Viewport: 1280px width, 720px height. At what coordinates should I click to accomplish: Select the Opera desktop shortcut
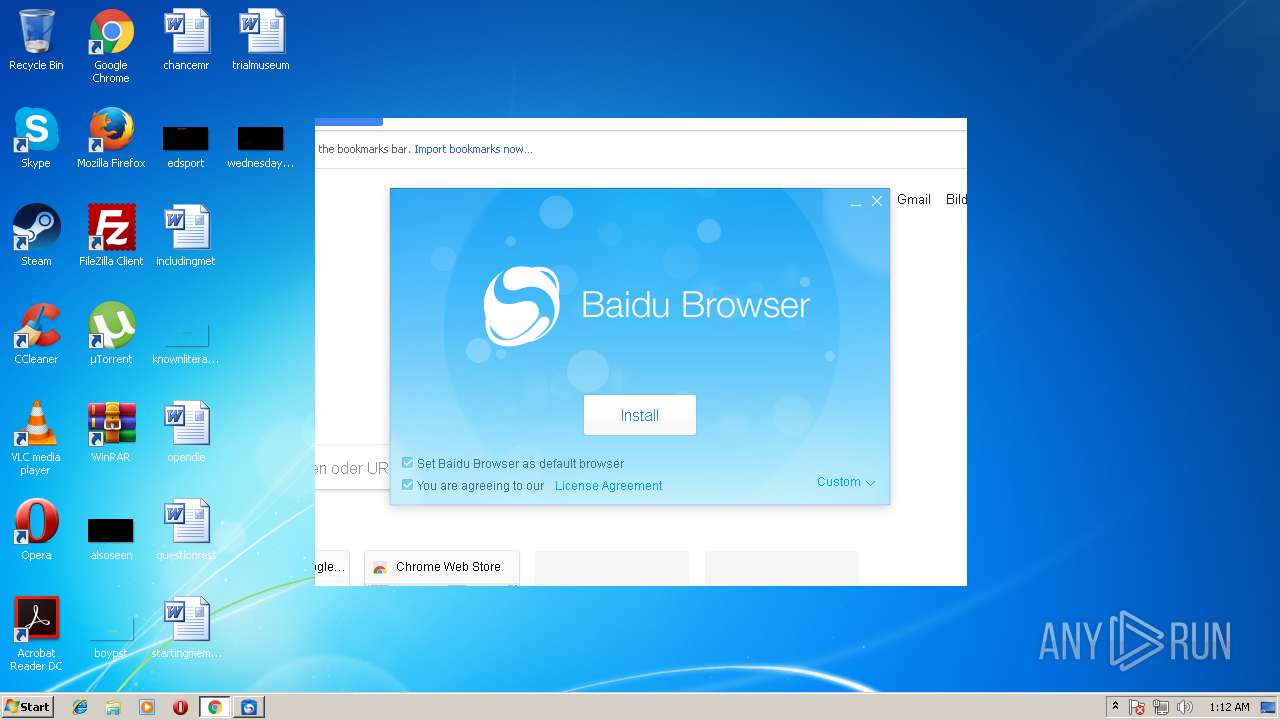pos(36,530)
